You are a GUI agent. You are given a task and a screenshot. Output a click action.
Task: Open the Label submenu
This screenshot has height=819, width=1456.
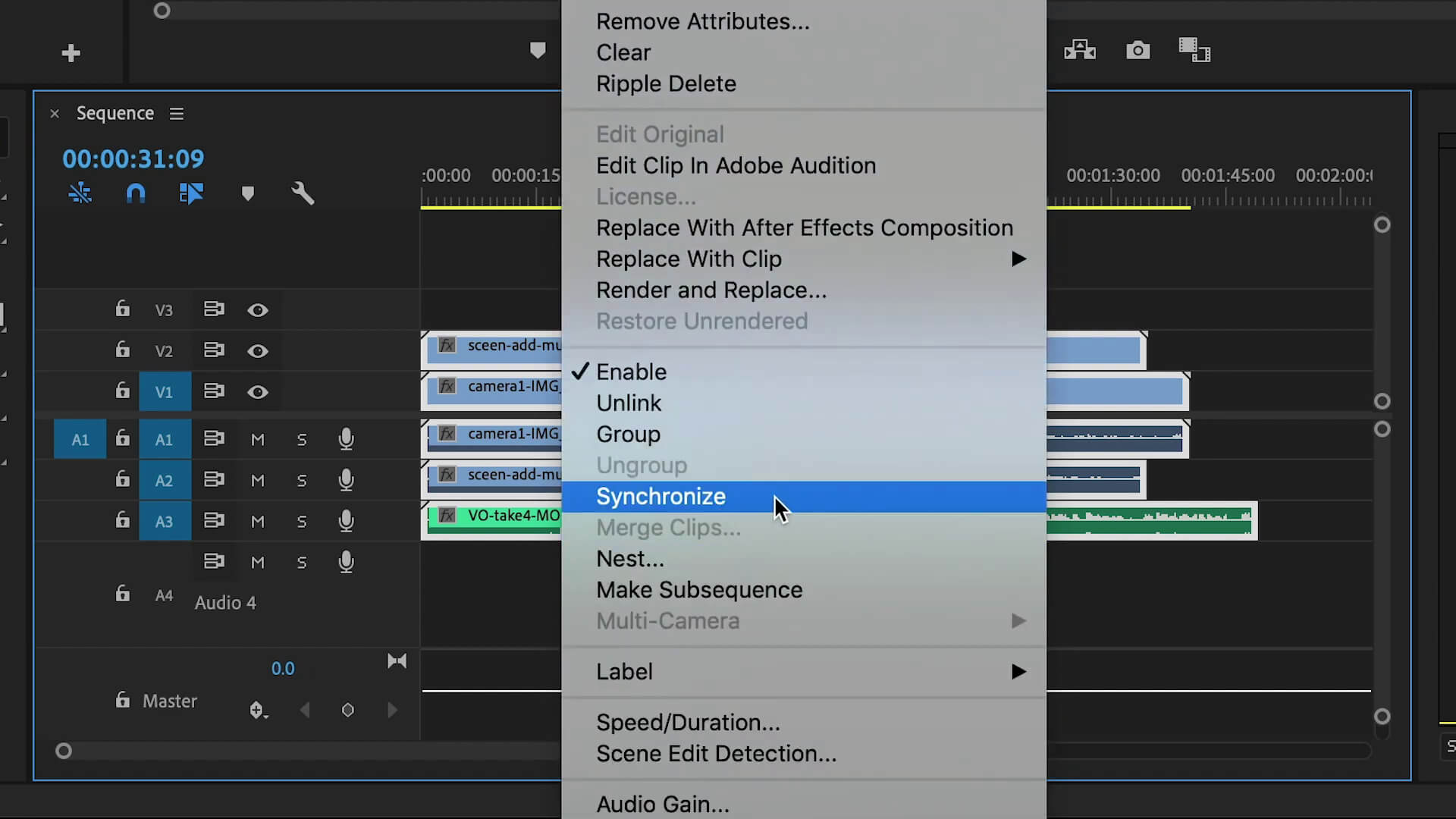point(1018,671)
